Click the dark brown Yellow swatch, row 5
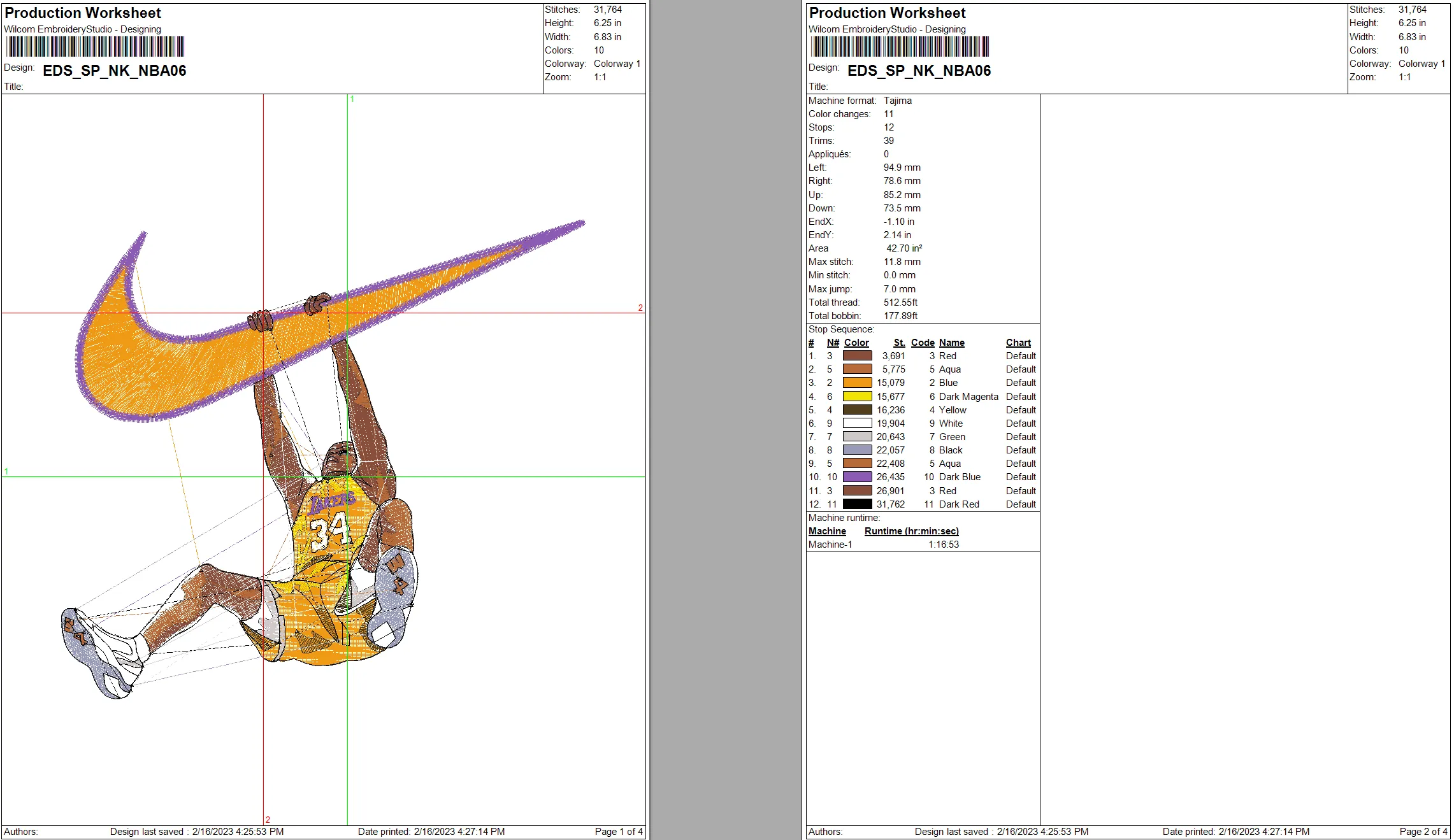This screenshot has height=840, width=1454. coord(857,410)
